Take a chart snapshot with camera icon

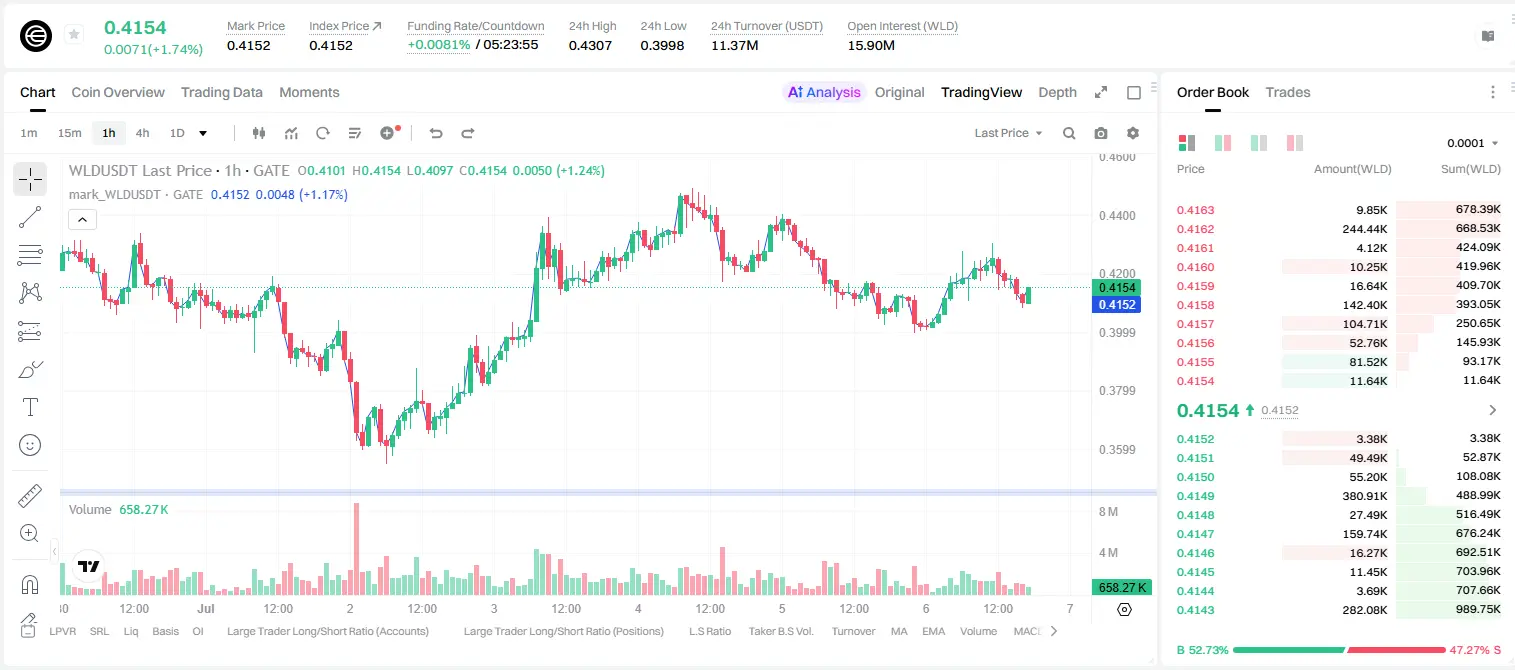tap(1101, 133)
